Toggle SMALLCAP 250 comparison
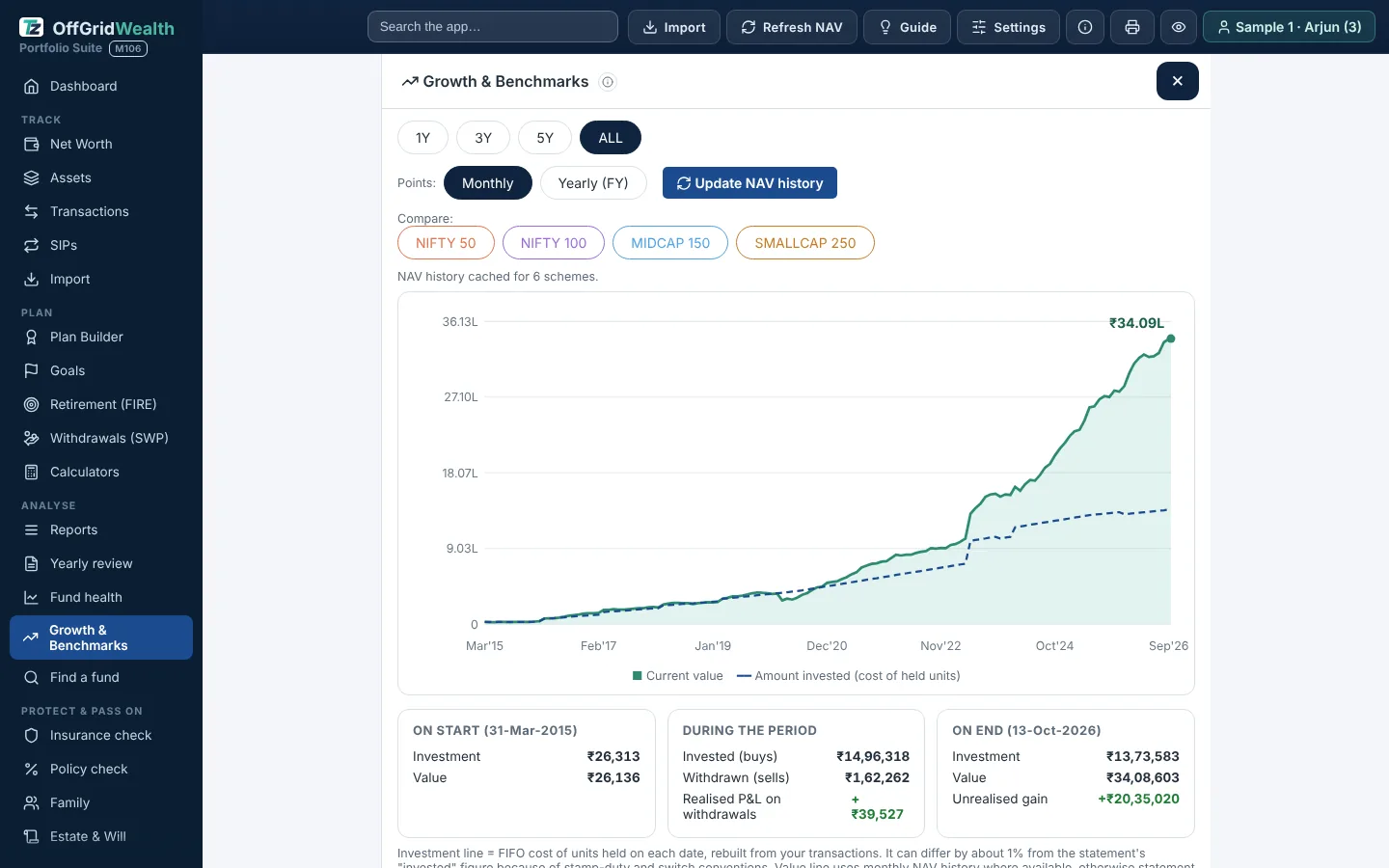Image resolution: width=1389 pixels, height=868 pixels. (x=805, y=243)
